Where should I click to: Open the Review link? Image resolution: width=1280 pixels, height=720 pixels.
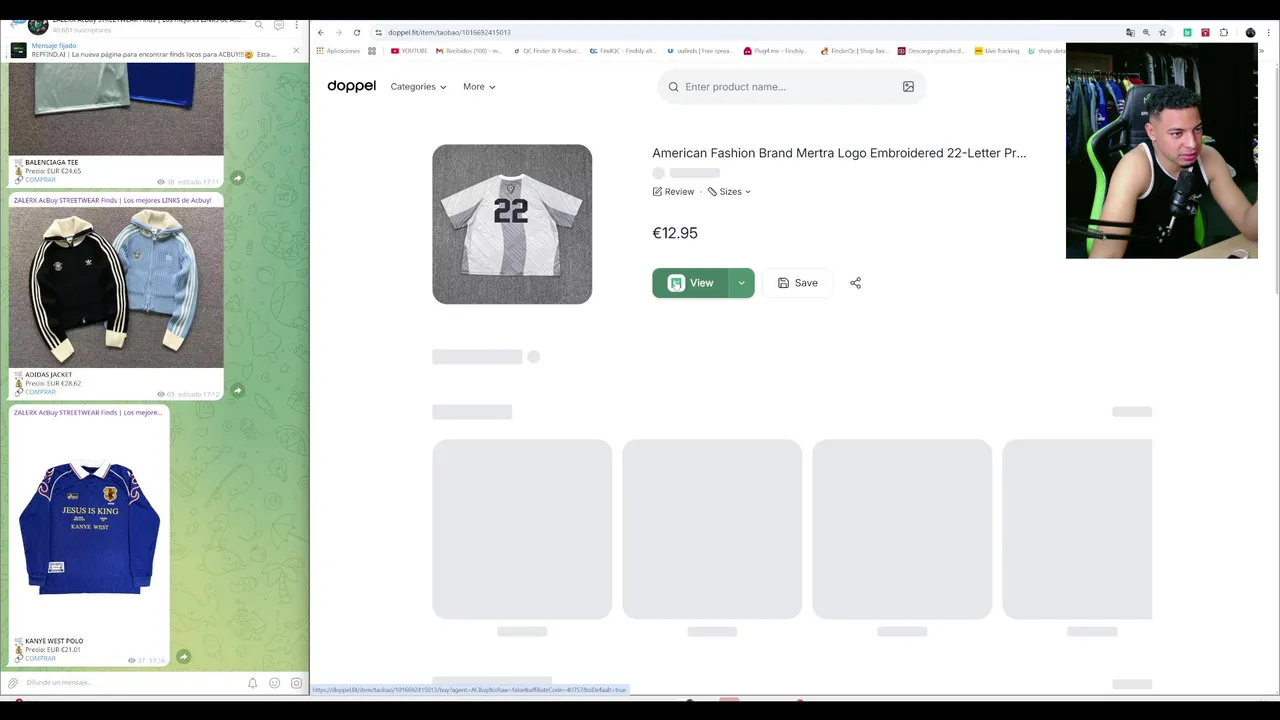coord(673,192)
